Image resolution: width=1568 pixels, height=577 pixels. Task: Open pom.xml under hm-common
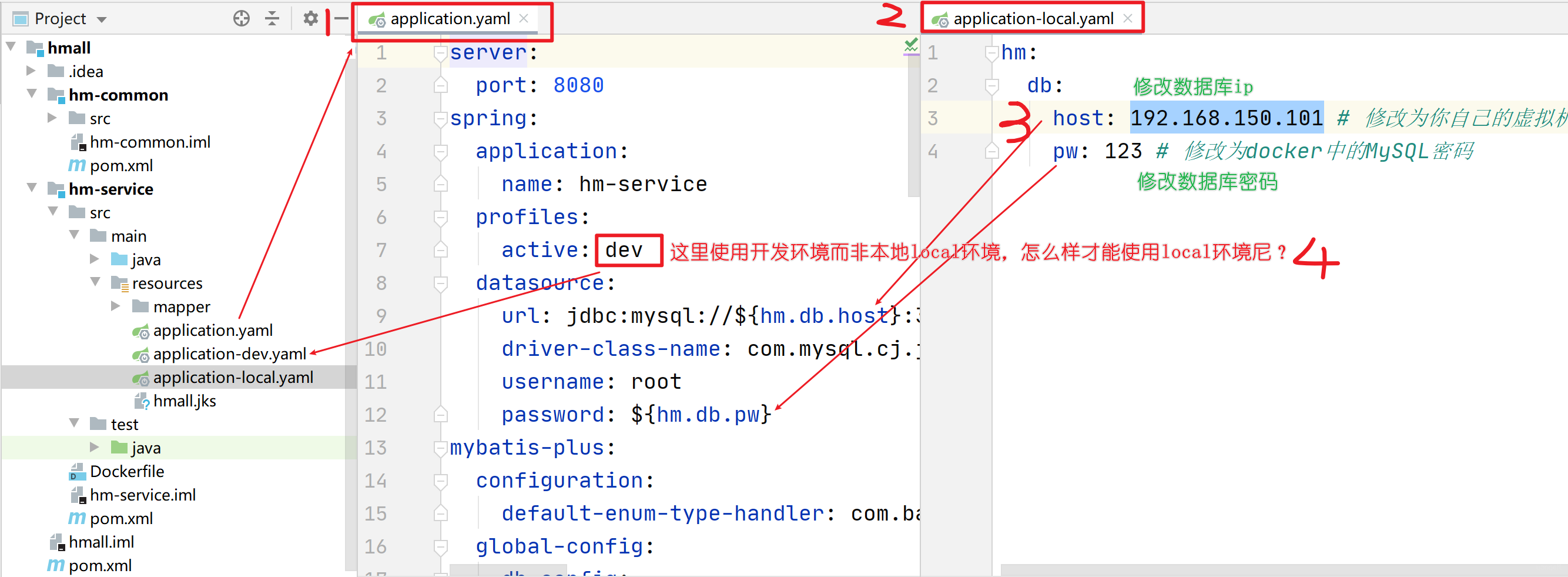point(121,166)
